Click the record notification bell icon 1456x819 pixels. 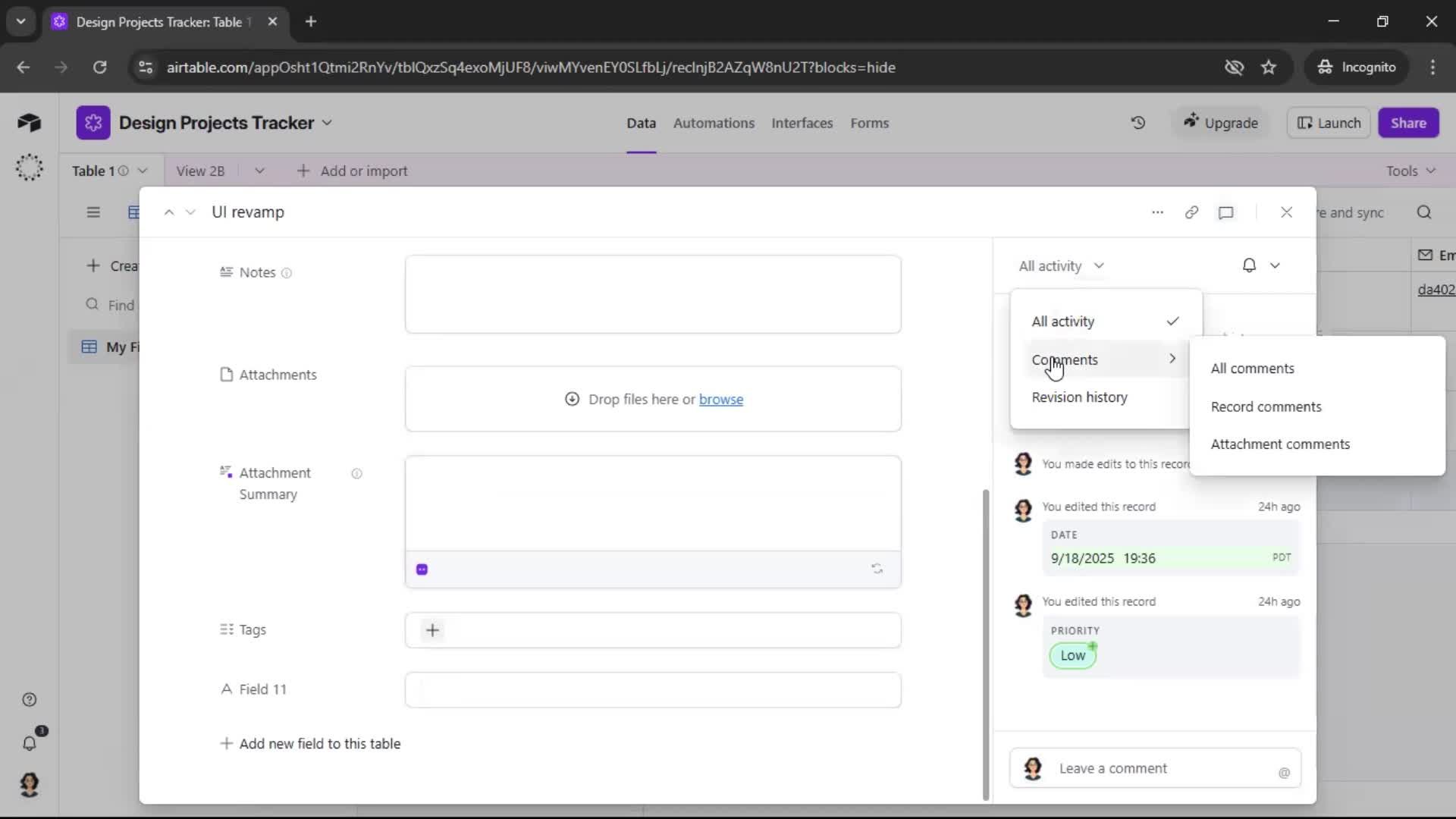click(x=1249, y=265)
